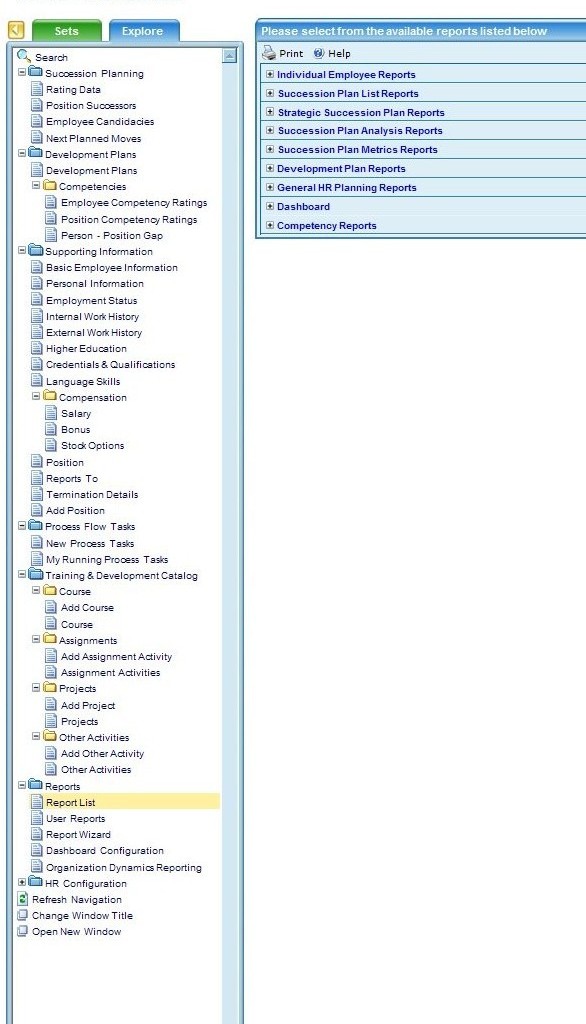Click the Change Window Title icon
Screen dimensions: 586x1024
pos(23,915)
